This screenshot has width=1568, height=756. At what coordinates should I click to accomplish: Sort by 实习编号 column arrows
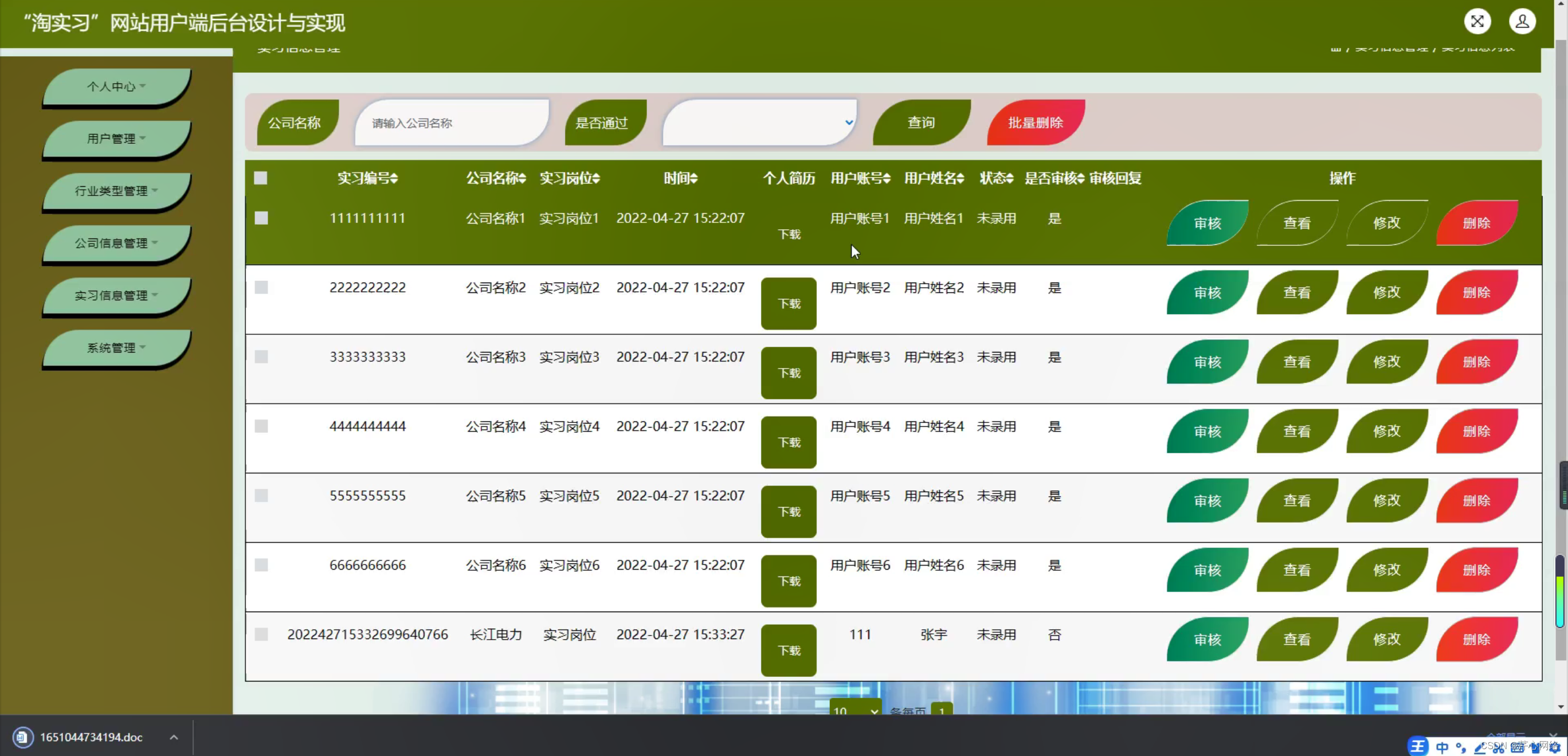click(394, 178)
